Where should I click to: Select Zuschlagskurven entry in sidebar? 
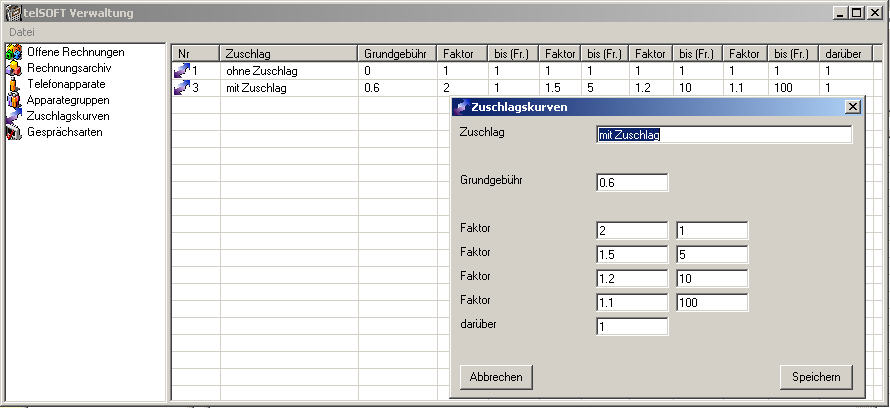(68, 116)
